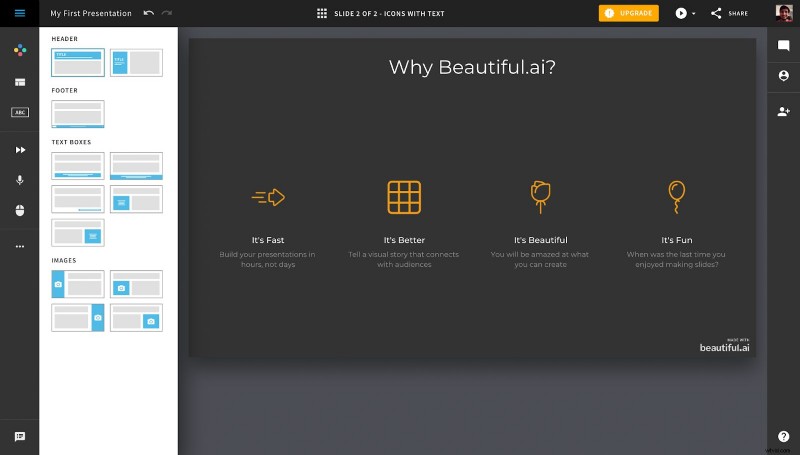The height and width of the screenshot is (455, 800).
Task: Open the user profile avatar
Action: pyautogui.click(x=784, y=13)
